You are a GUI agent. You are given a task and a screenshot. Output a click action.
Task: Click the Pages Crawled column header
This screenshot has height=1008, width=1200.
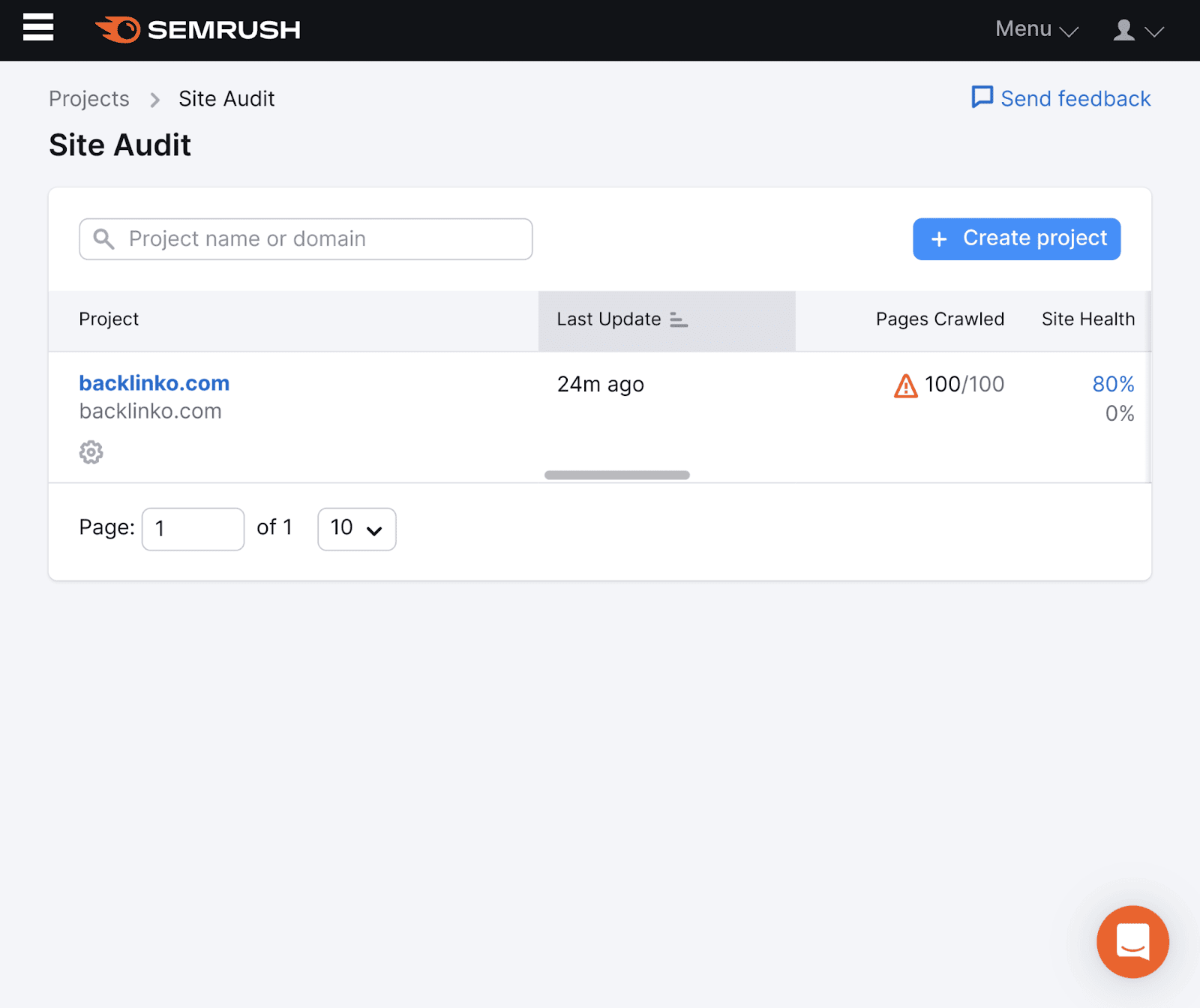coord(940,319)
